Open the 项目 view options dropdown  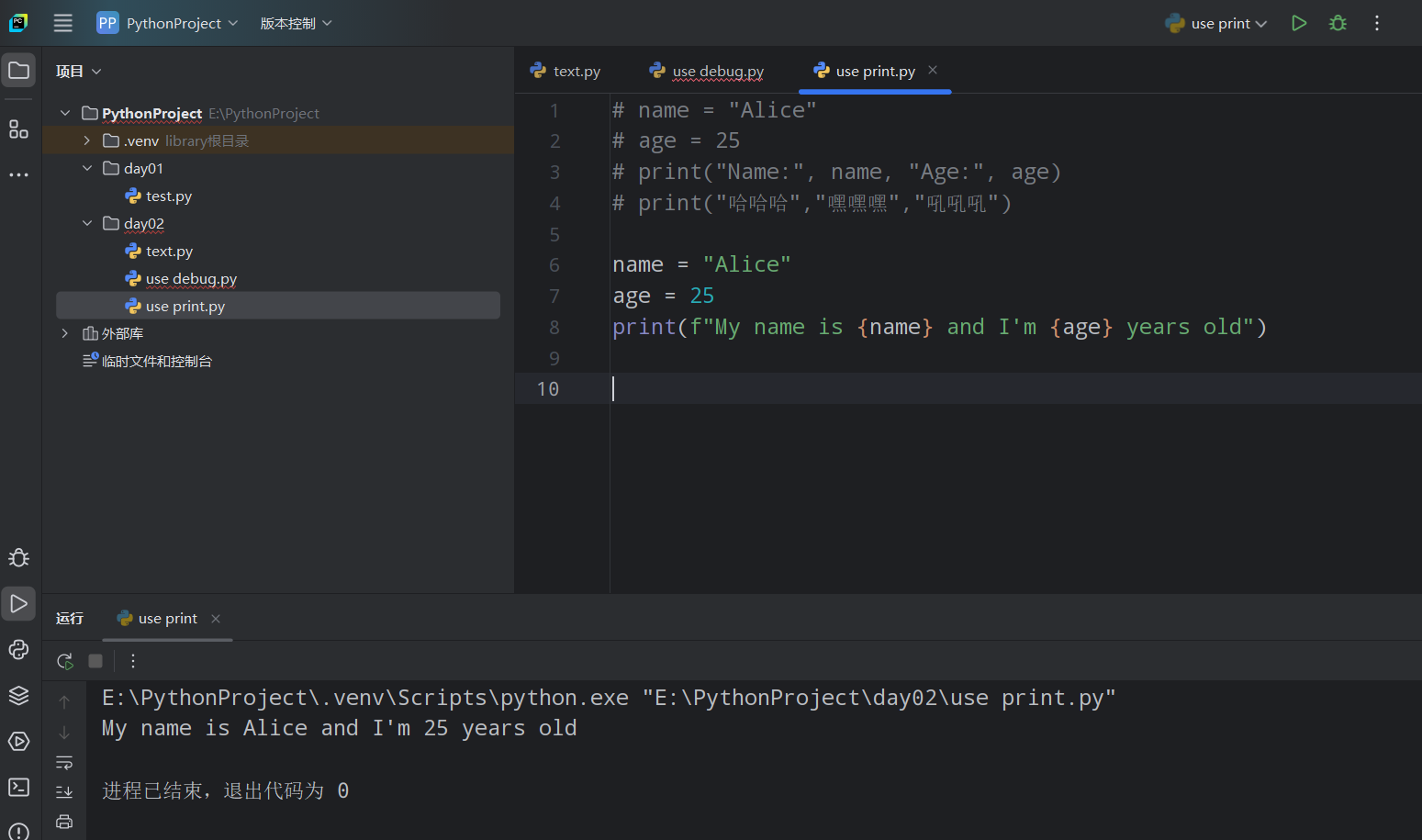[78, 71]
